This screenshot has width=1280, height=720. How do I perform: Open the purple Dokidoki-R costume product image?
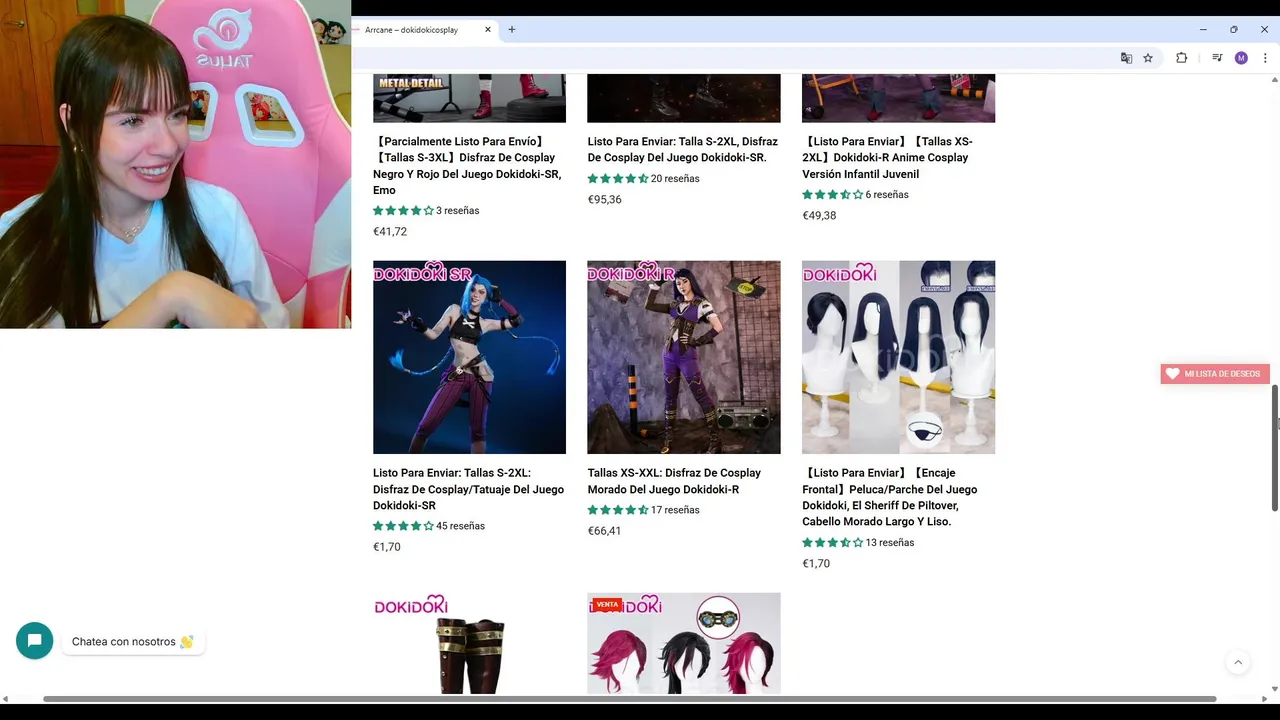684,357
